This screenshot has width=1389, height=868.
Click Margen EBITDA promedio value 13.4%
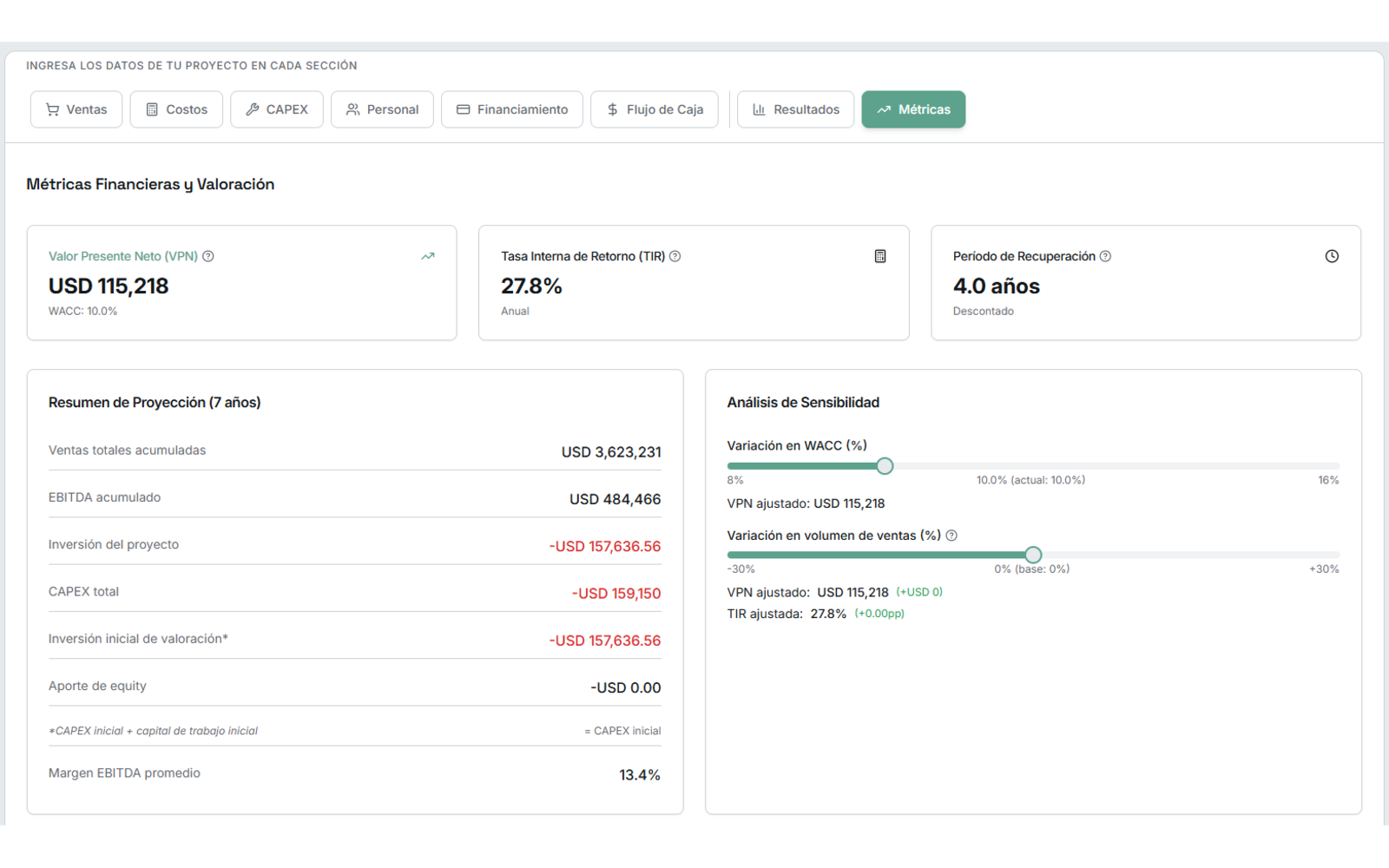click(x=640, y=775)
